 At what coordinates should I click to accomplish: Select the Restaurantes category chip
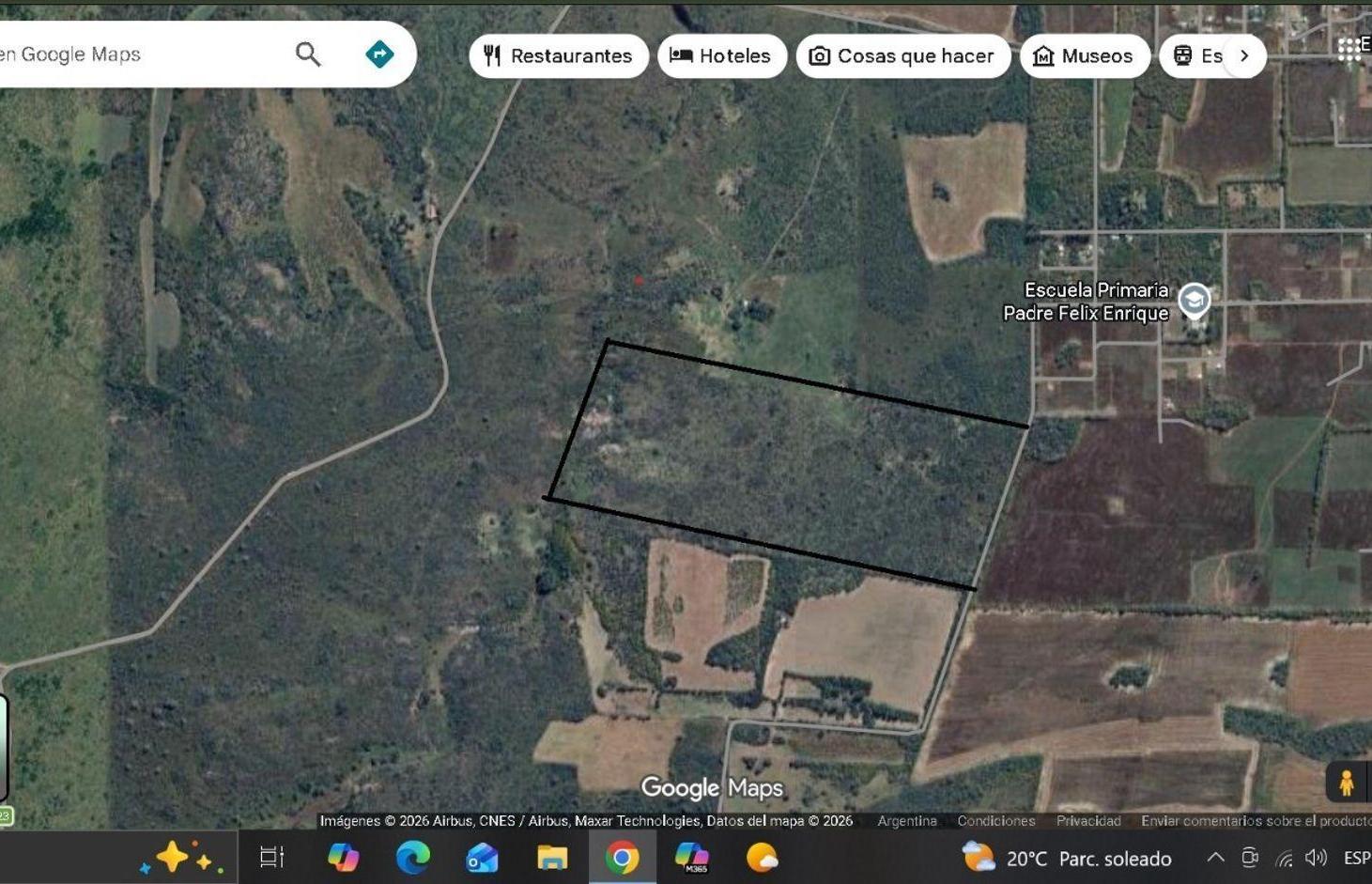click(x=559, y=56)
